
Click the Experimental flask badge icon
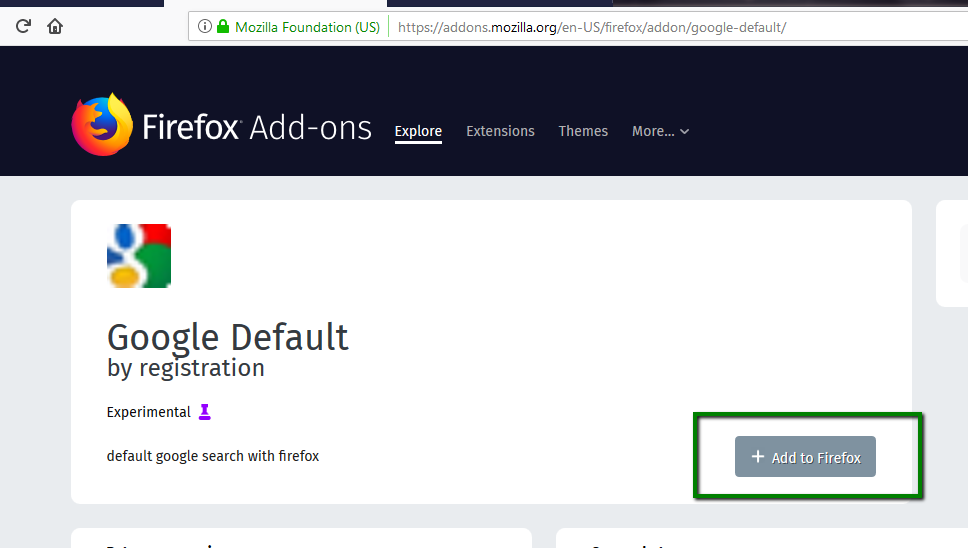pyautogui.click(x=204, y=412)
